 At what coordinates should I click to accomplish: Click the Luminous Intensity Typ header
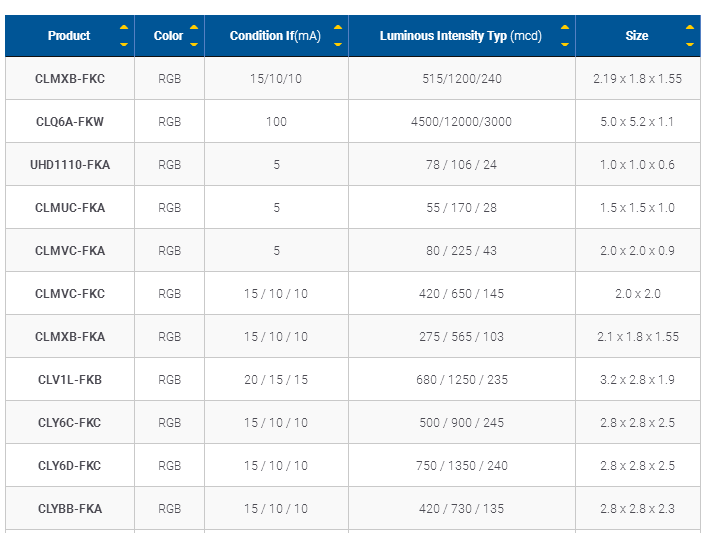click(460, 36)
